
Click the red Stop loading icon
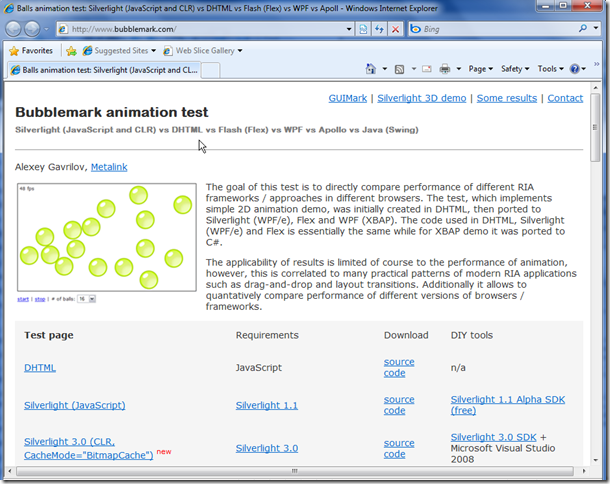[395, 29]
